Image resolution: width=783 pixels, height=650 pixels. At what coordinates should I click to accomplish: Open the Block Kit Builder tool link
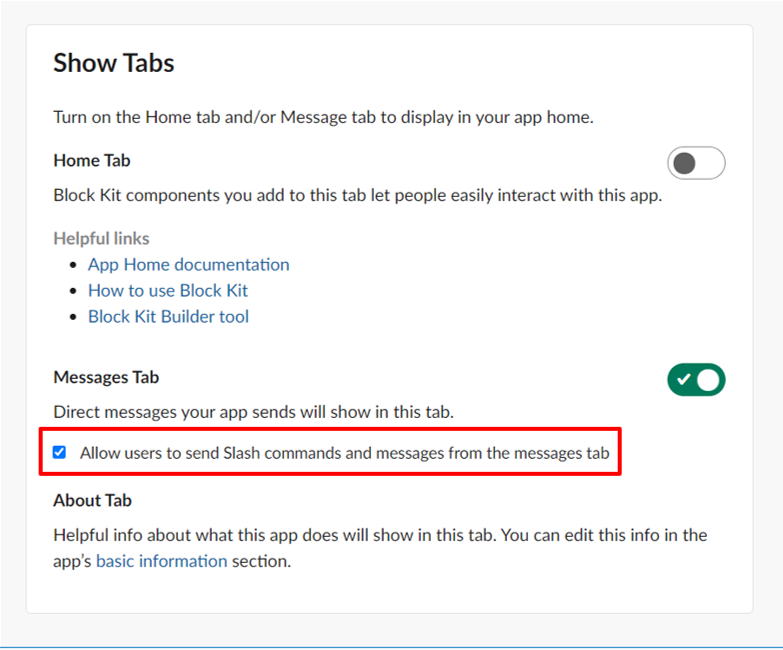coord(168,317)
